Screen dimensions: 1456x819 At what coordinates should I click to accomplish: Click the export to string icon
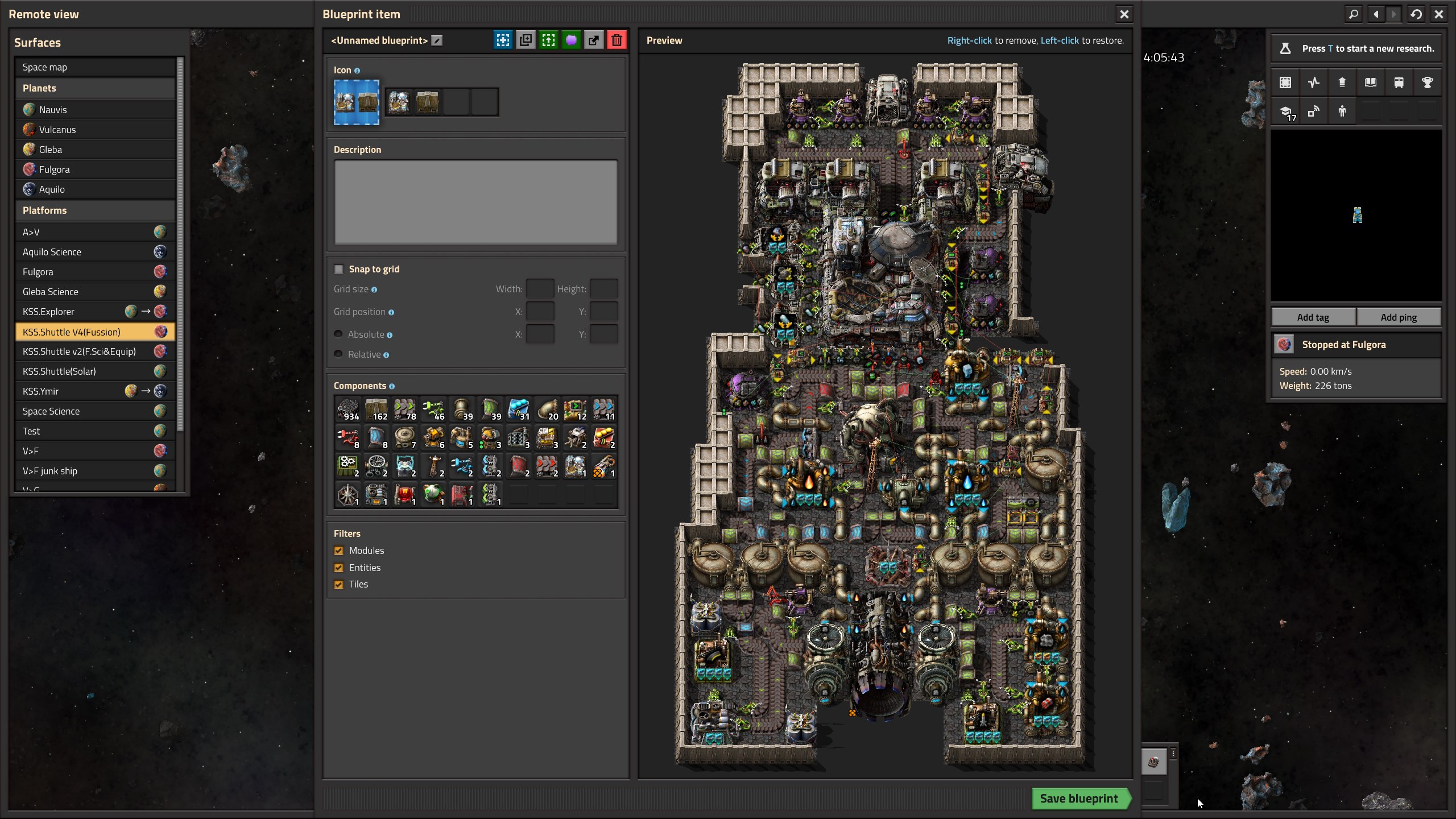tap(594, 40)
